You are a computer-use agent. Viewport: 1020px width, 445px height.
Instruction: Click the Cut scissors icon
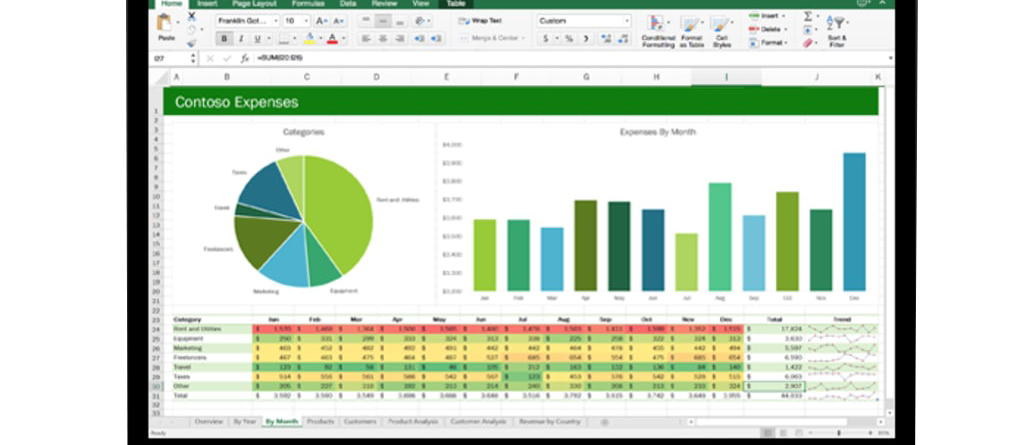coord(192,17)
